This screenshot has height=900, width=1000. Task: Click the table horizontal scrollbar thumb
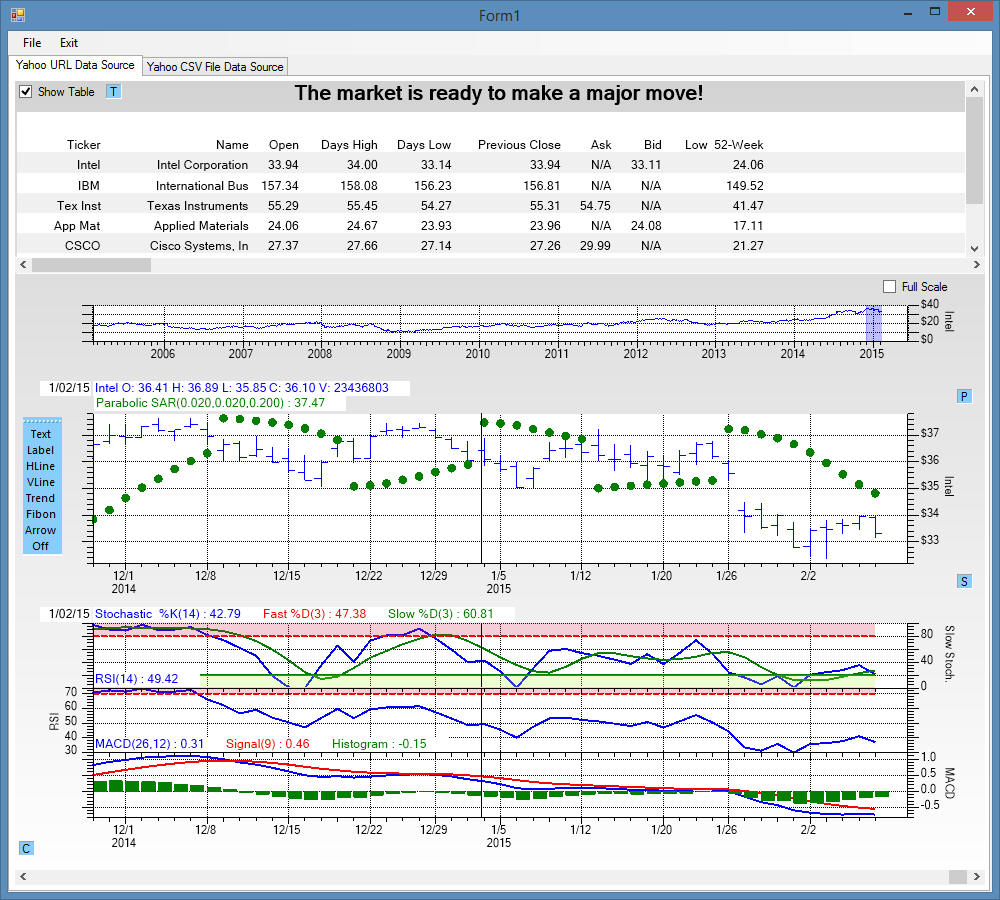point(91,265)
